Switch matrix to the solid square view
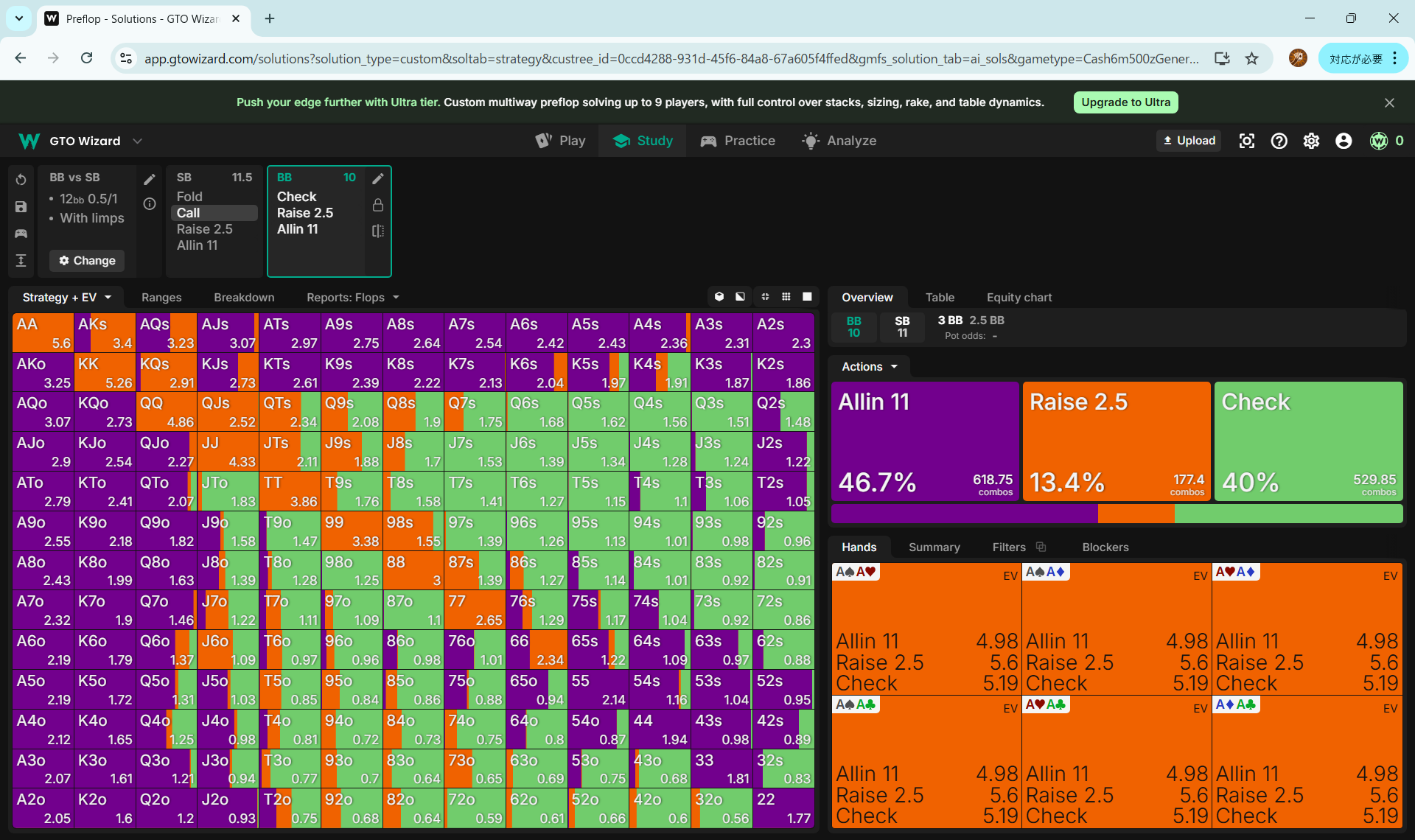 (x=807, y=297)
